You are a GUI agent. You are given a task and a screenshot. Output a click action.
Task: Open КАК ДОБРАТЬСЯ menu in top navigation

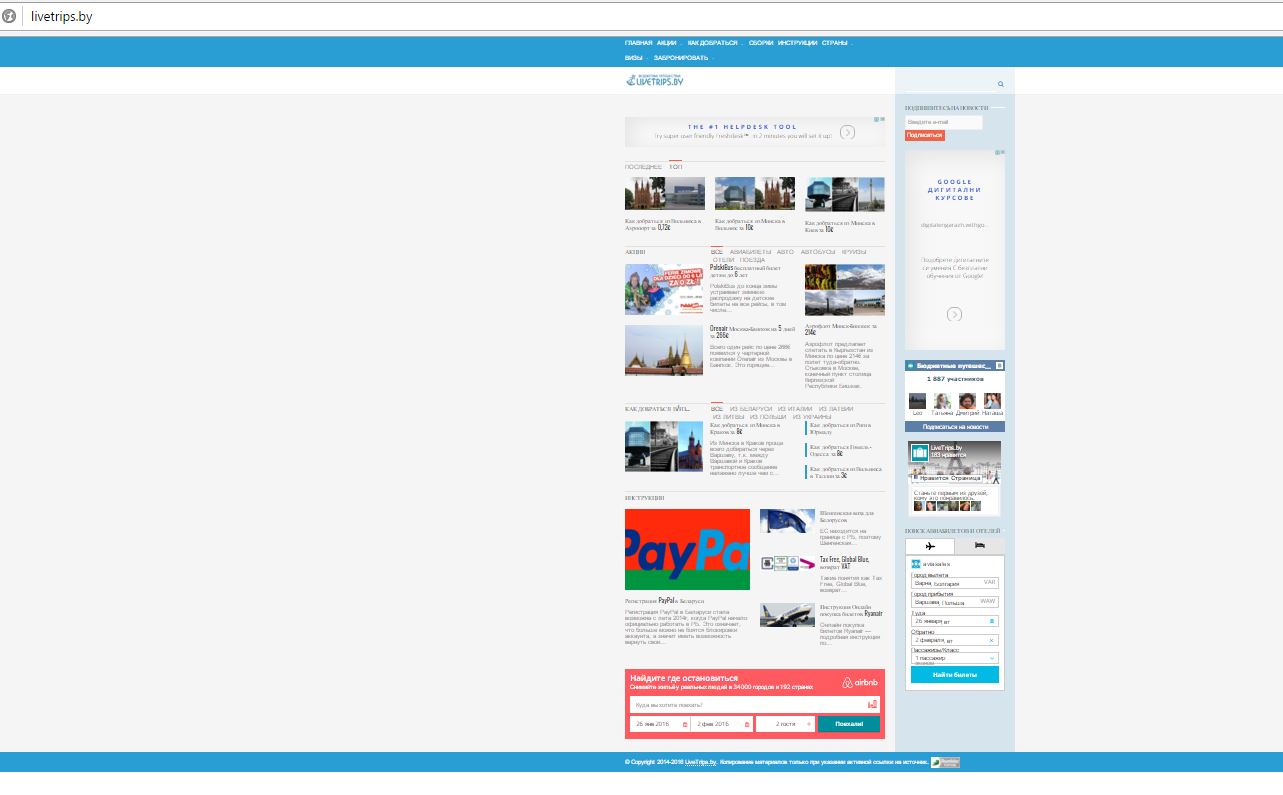point(713,43)
